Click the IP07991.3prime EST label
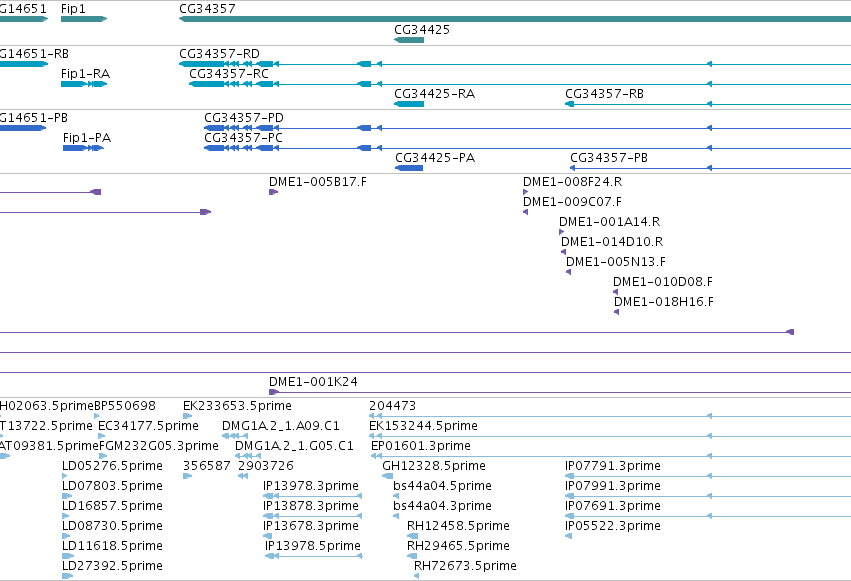The height and width of the screenshot is (581, 851). (x=613, y=486)
